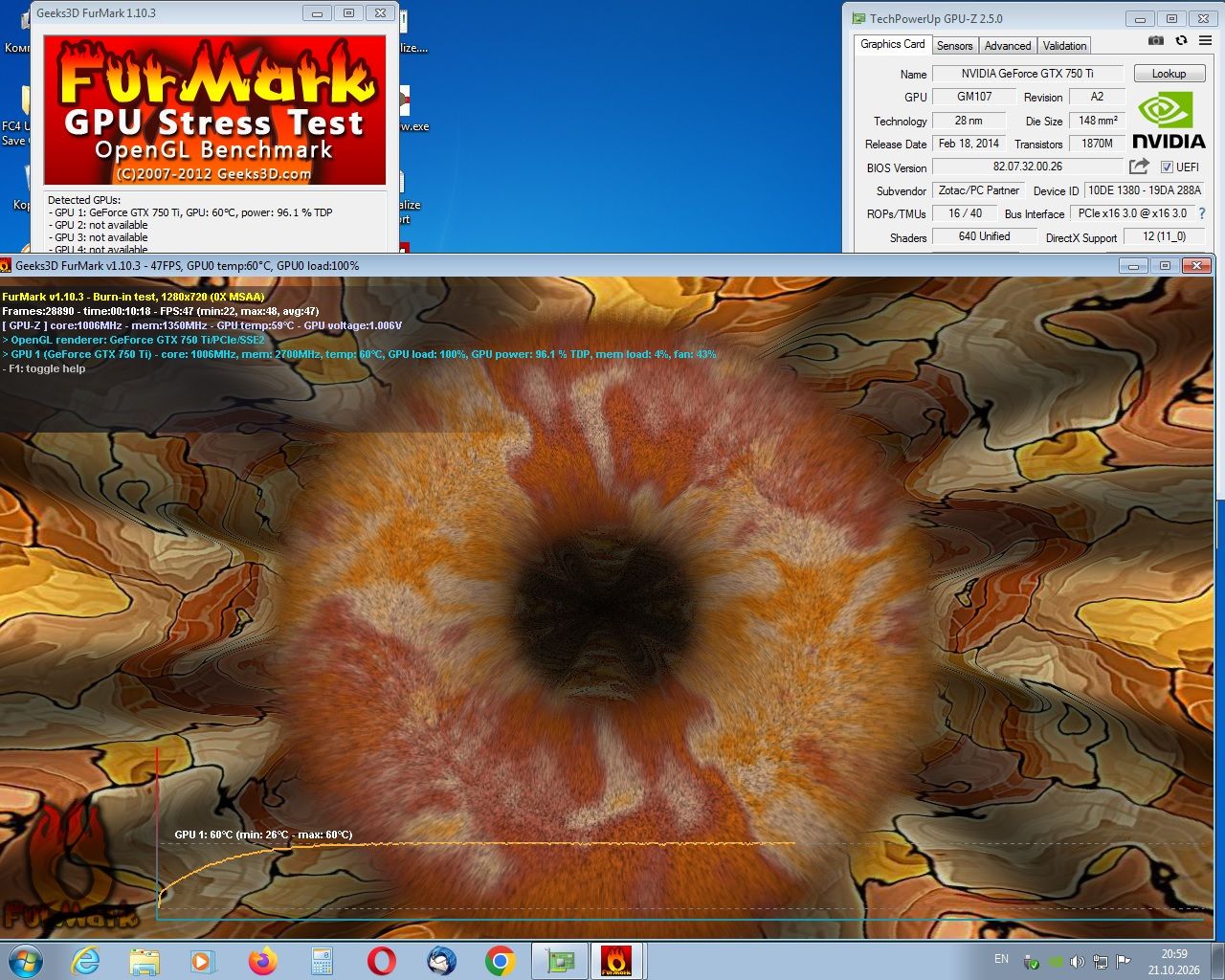
Task: Launch Opera from the taskbar
Action: click(381, 961)
